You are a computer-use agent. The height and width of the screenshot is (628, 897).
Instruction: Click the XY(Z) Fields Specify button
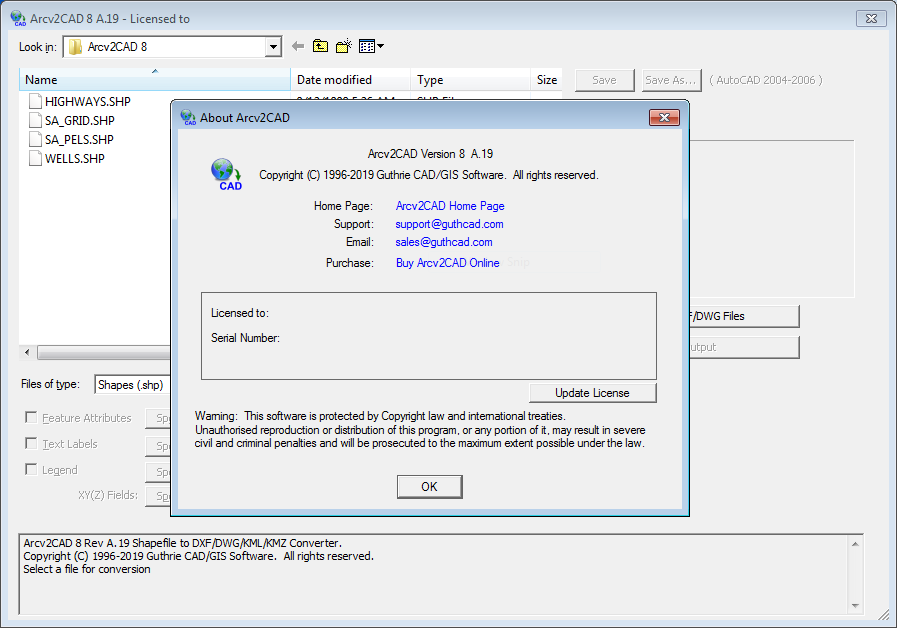pyautogui.click(x=158, y=496)
